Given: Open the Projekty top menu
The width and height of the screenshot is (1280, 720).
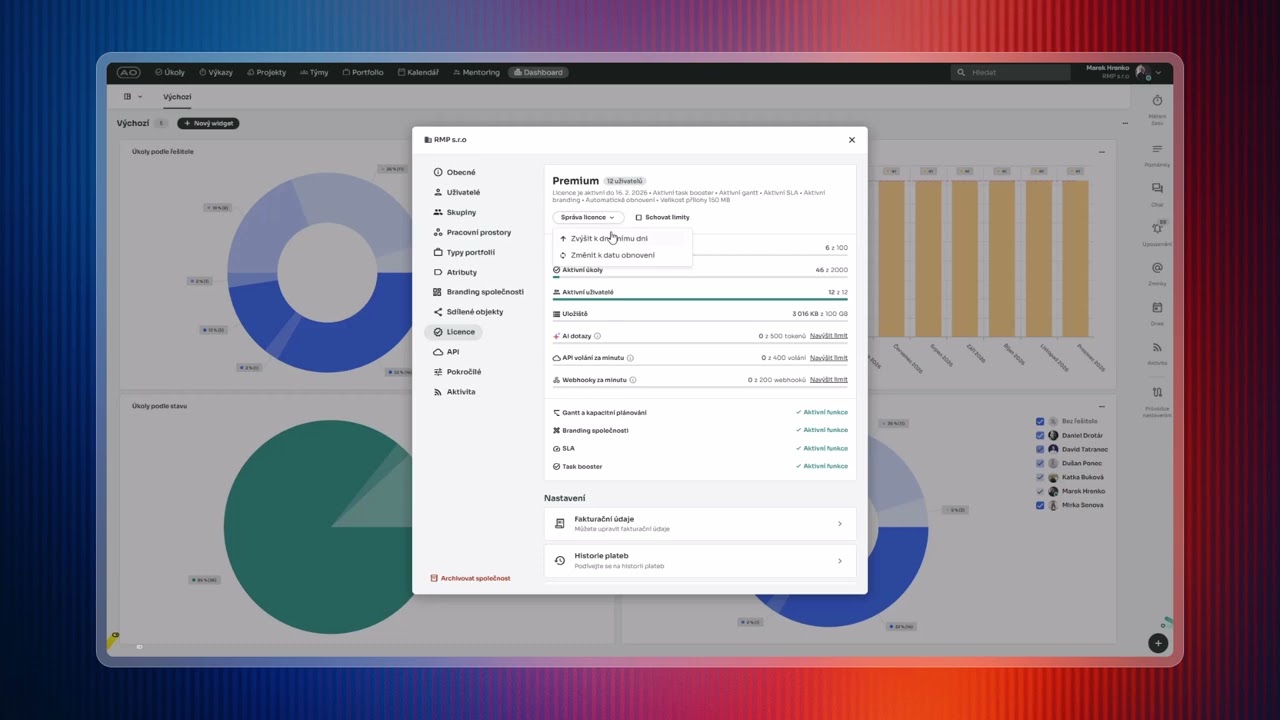Looking at the screenshot, I should tap(266, 72).
